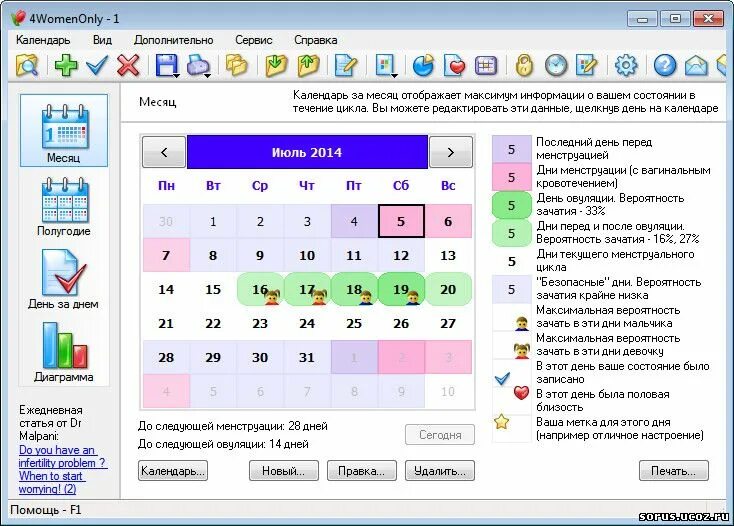This screenshot has height=526, width=734.
Task: Open settings with the gear icon
Action: [626, 65]
